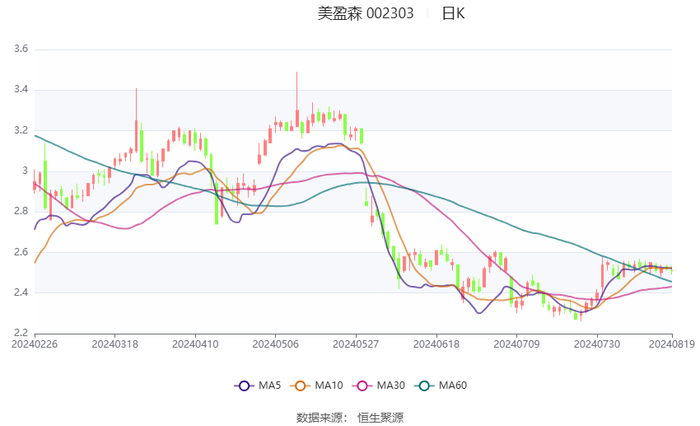
Task: Click the 20240709 date axis label
Action: 512,344
